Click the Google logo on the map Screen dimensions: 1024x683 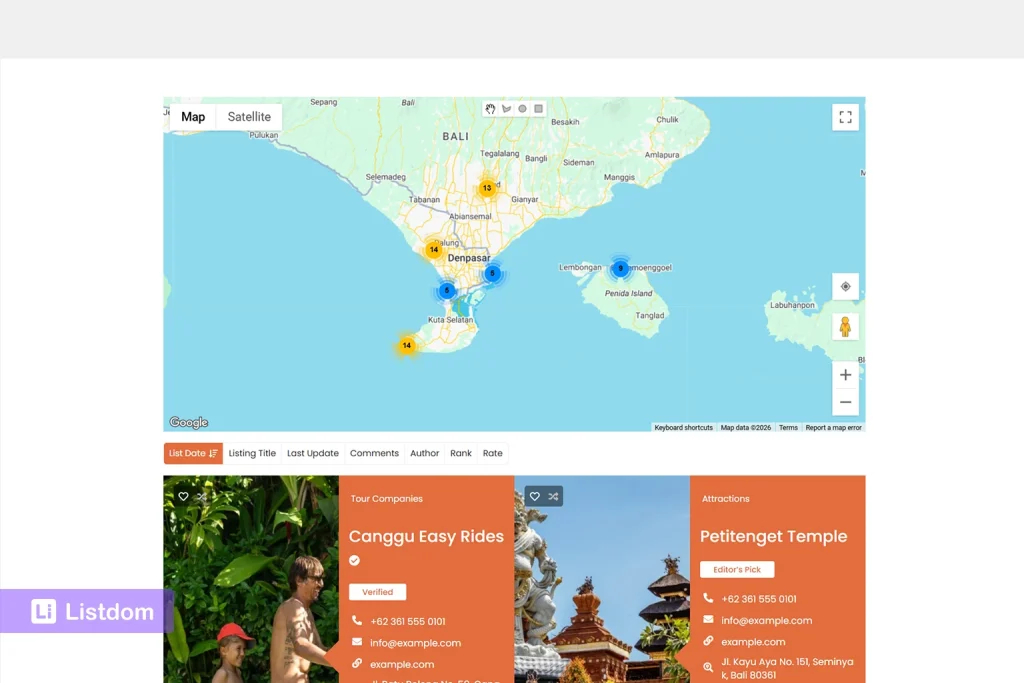[189, 422]
